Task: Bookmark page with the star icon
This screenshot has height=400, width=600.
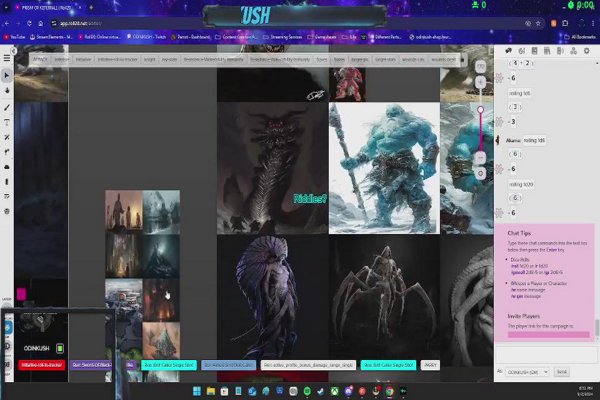Action: coord(538,23)
